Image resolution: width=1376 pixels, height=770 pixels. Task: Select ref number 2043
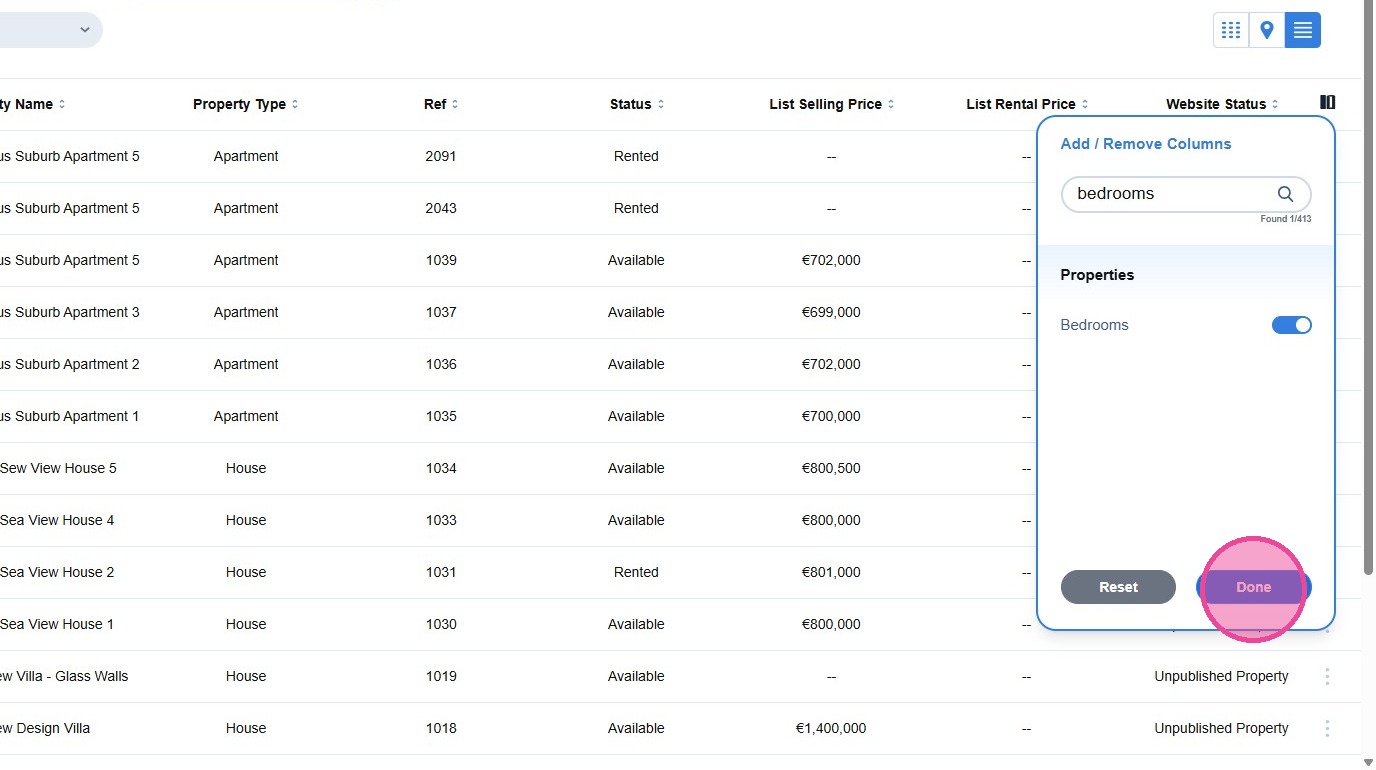pos(441,208)
